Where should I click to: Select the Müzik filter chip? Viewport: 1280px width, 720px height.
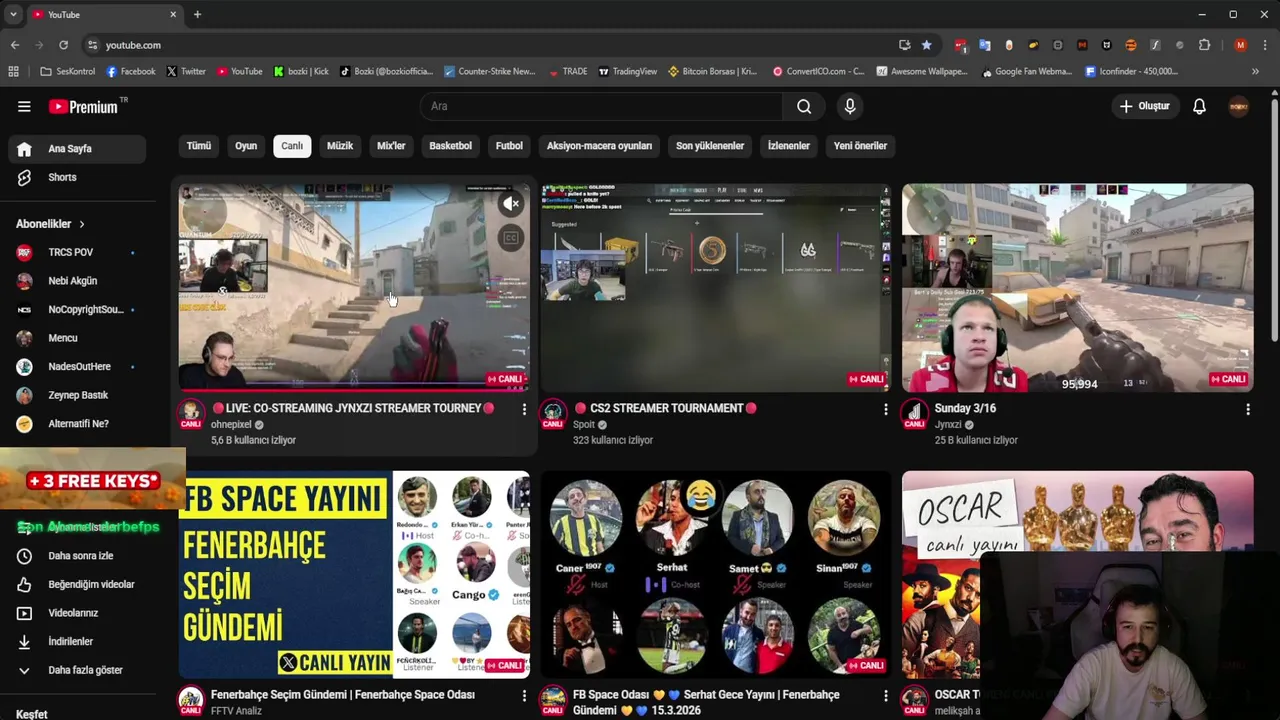click(340, 146)
